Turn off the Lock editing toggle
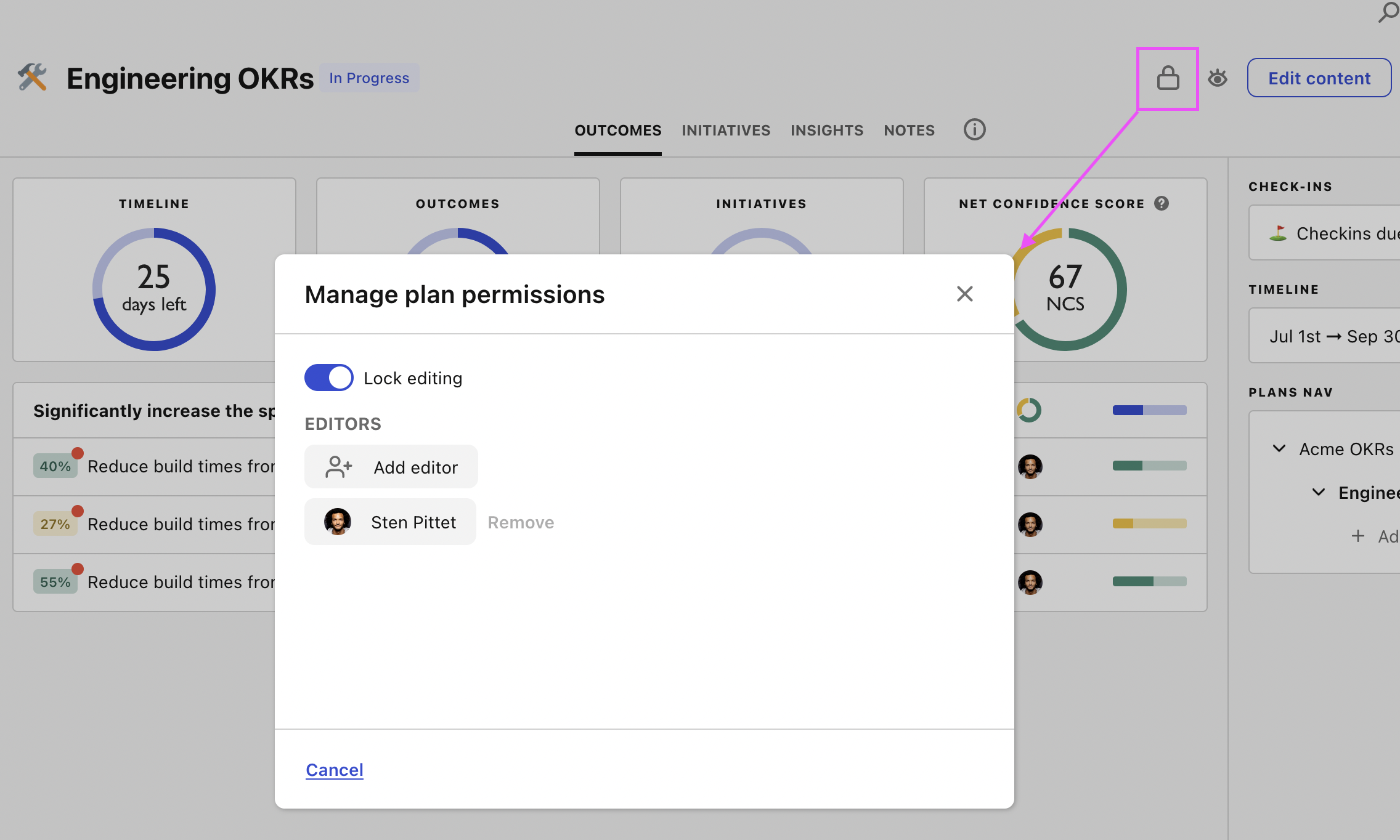This screenshot has width=1400, height=840. 329,378
